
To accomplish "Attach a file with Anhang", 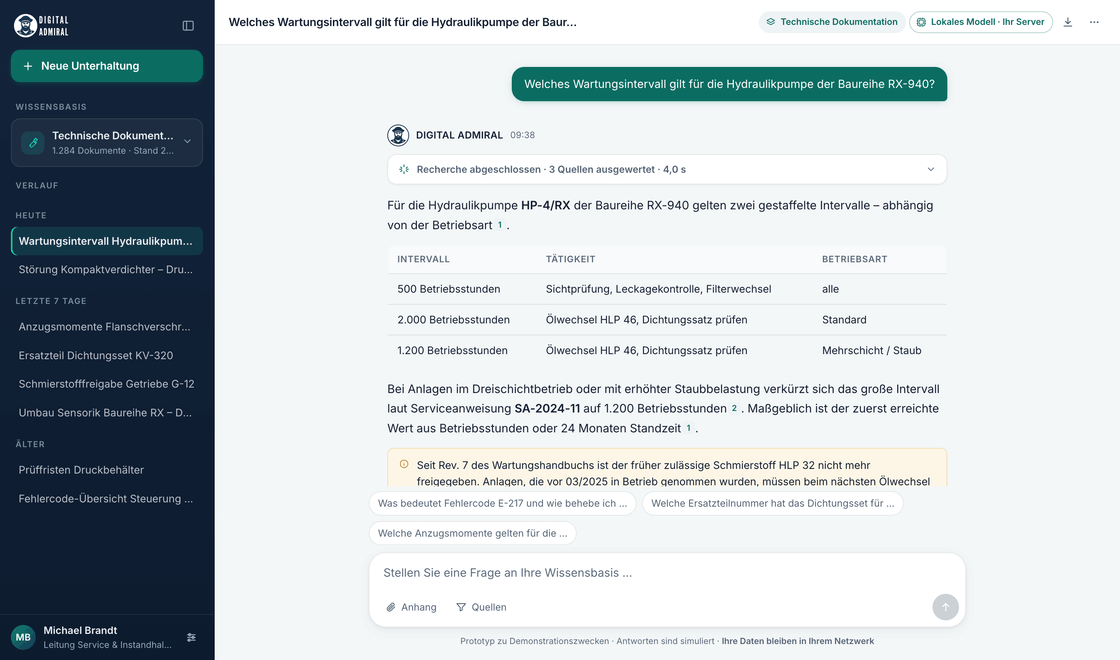I will coord(411,607).
